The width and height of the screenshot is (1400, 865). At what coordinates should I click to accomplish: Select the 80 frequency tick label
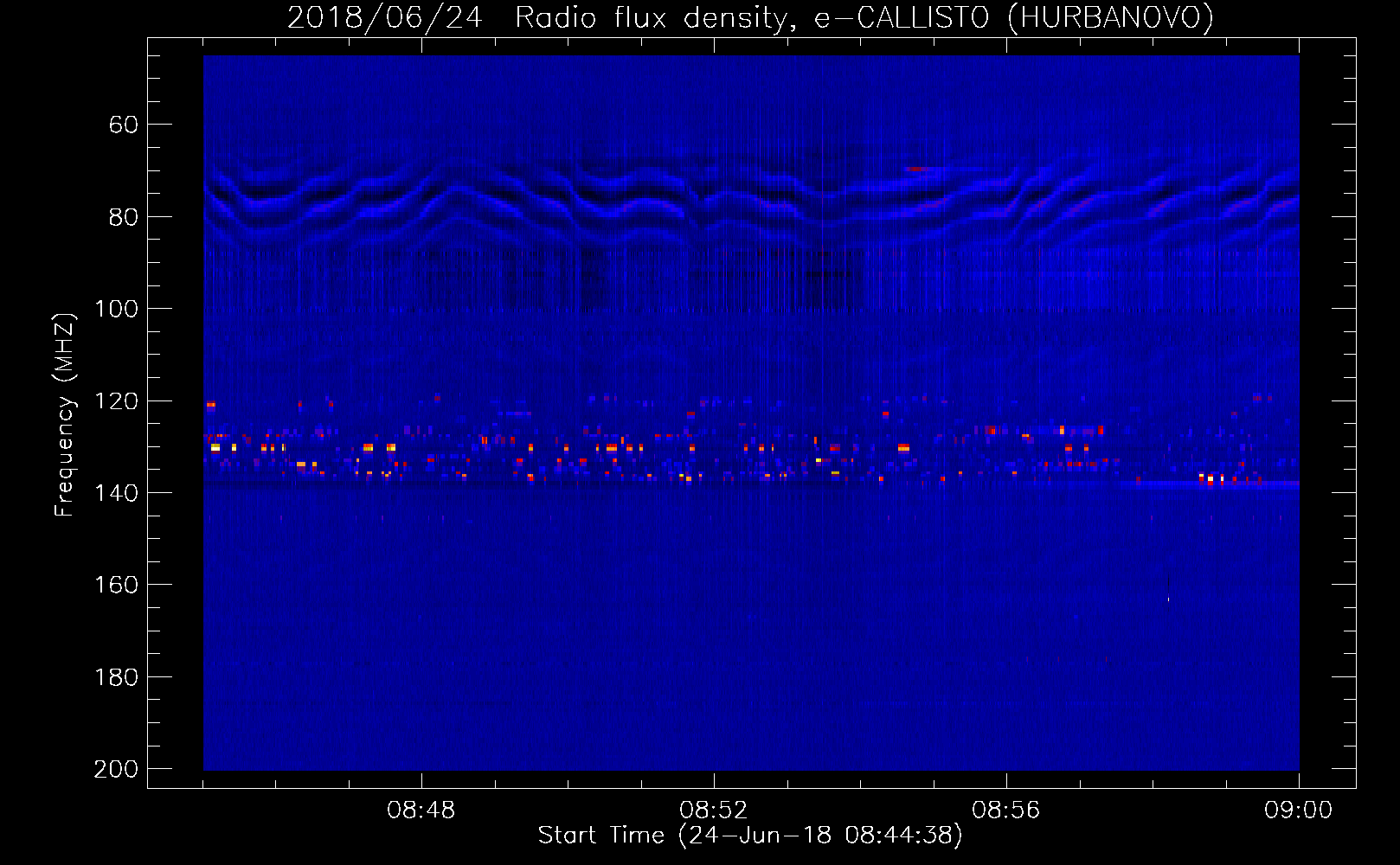(x=124, y=216)
